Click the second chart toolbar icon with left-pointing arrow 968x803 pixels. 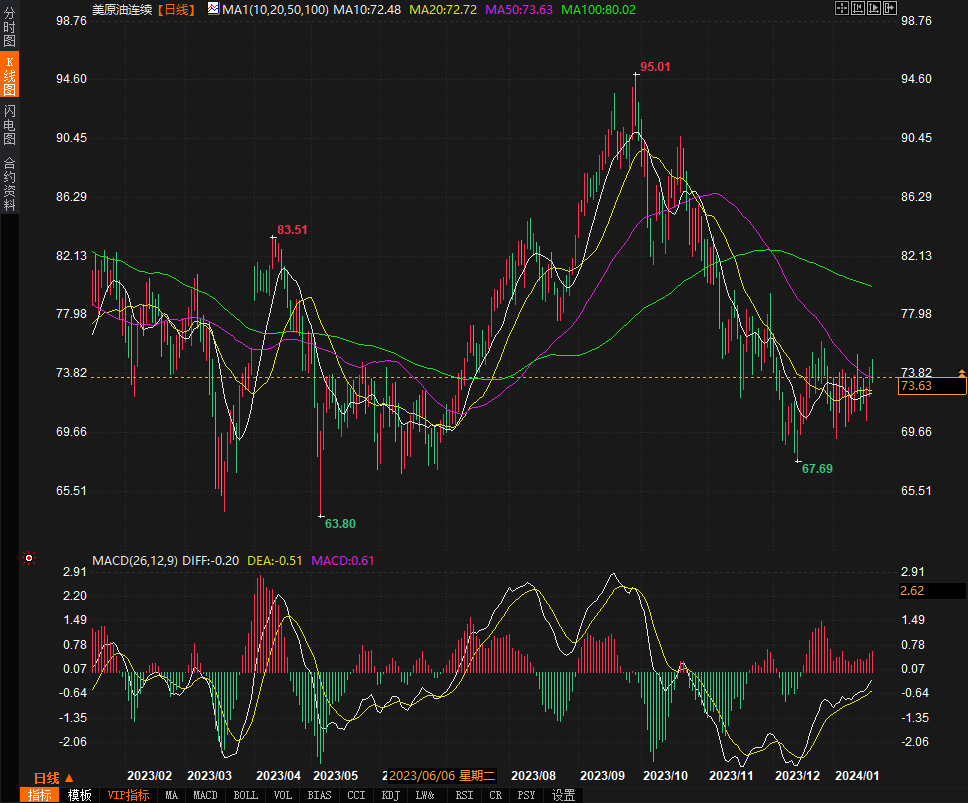[857, 8]
